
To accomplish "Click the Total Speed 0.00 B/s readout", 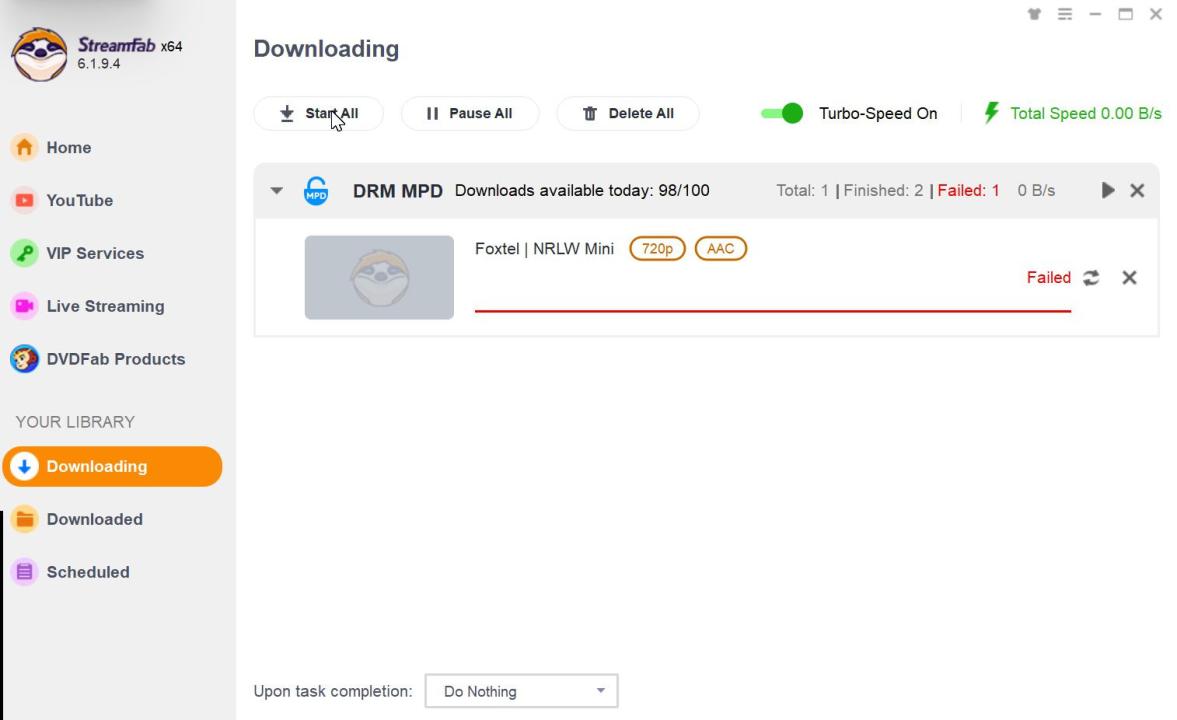I will [1085, 113].
